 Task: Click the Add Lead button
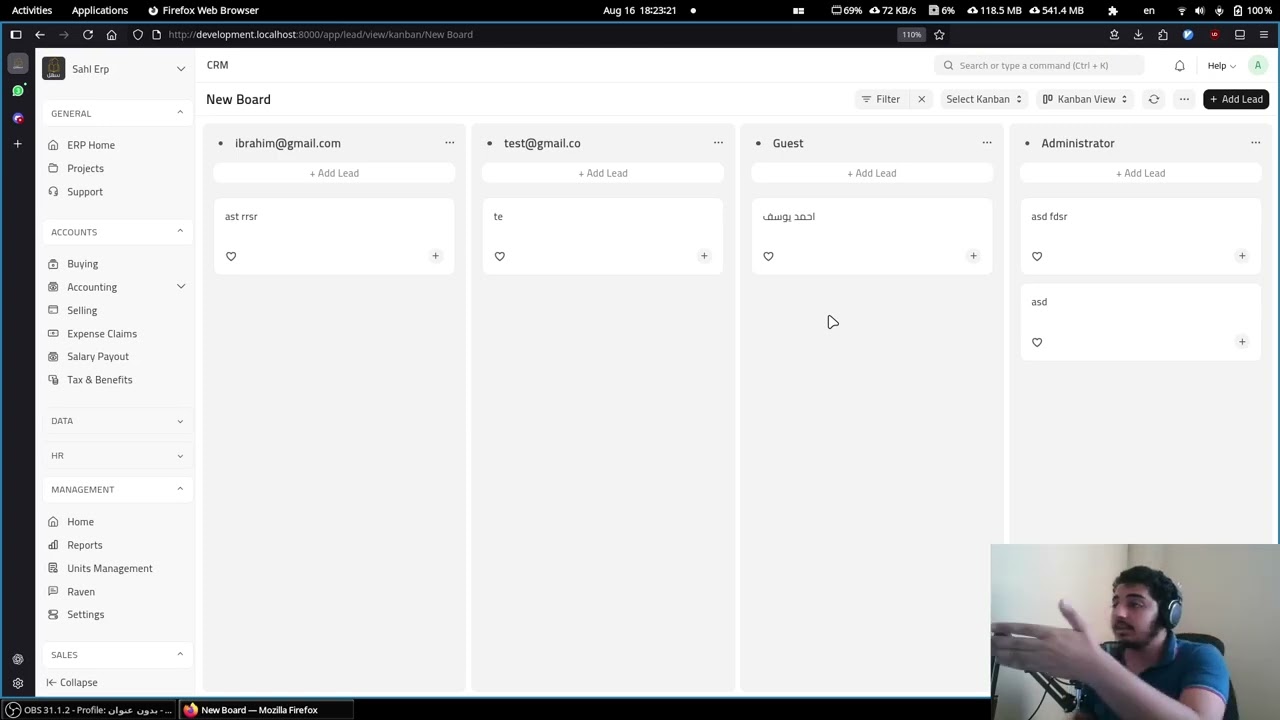pos(1236,99)
